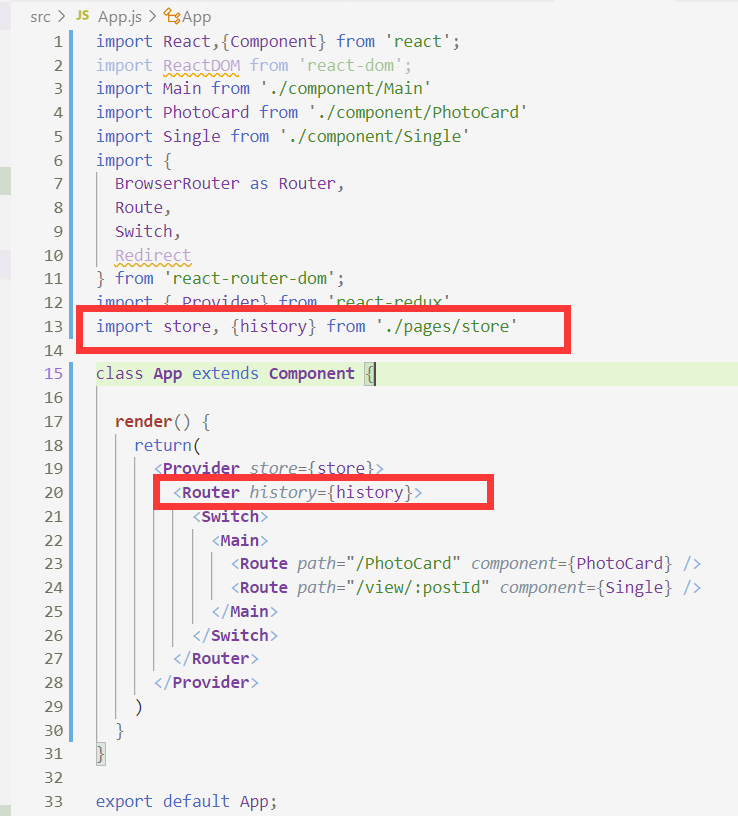Click 'export default App;' statement

186,801
